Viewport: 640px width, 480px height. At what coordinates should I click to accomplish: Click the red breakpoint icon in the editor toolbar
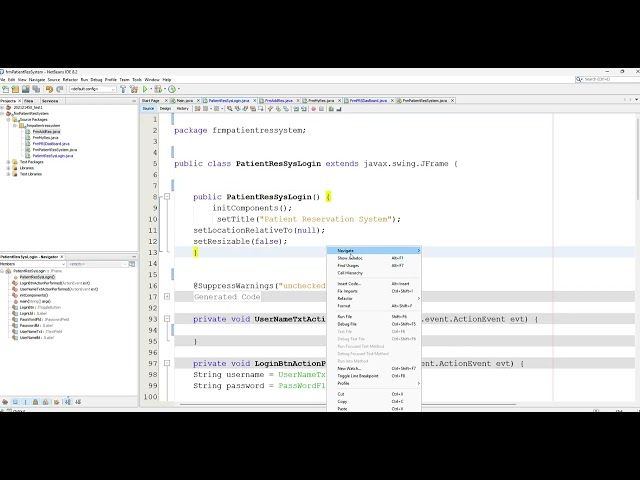pyautogui.click(x=313, y=109)
